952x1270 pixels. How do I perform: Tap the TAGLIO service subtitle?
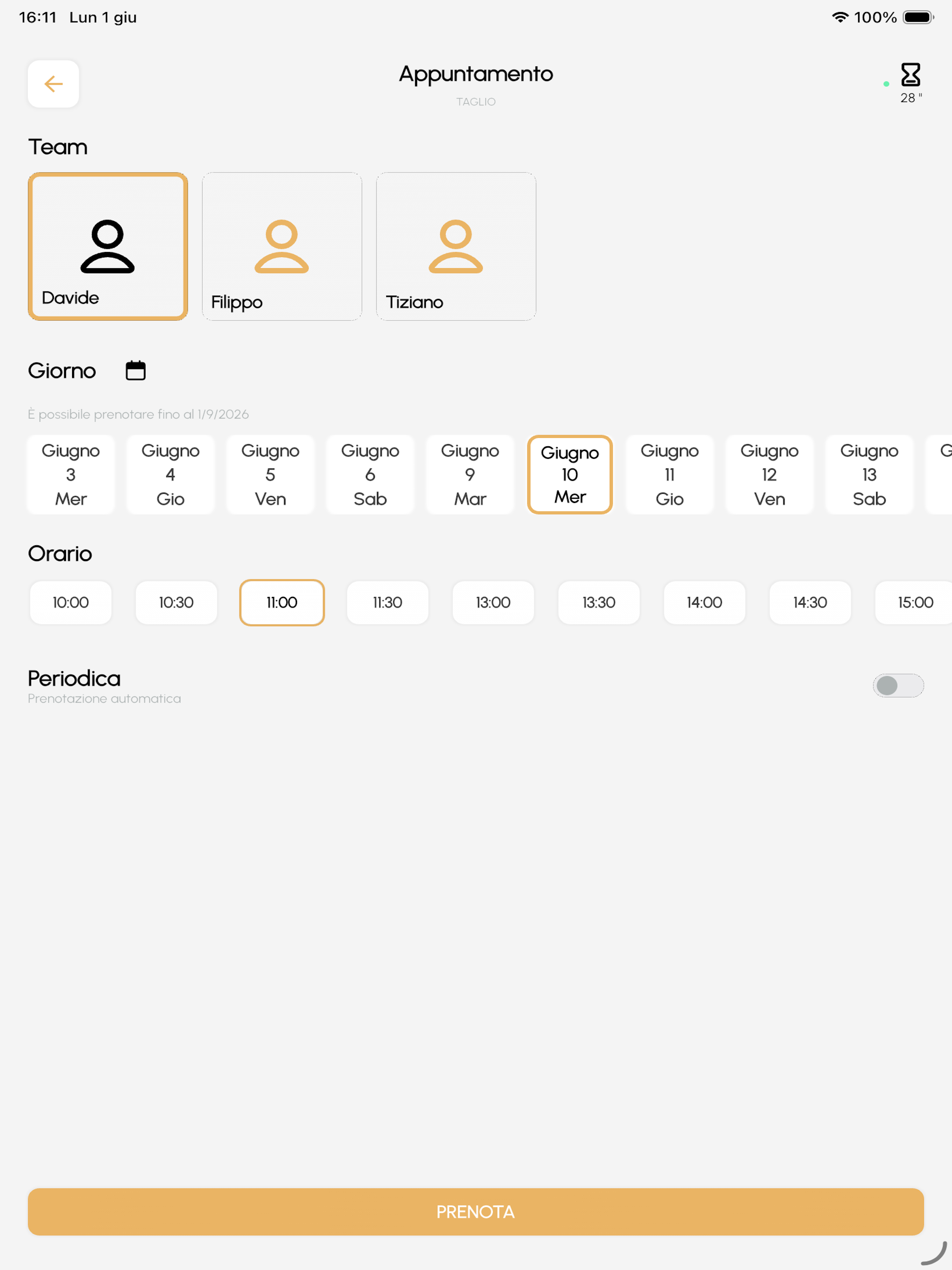(476, 102)
